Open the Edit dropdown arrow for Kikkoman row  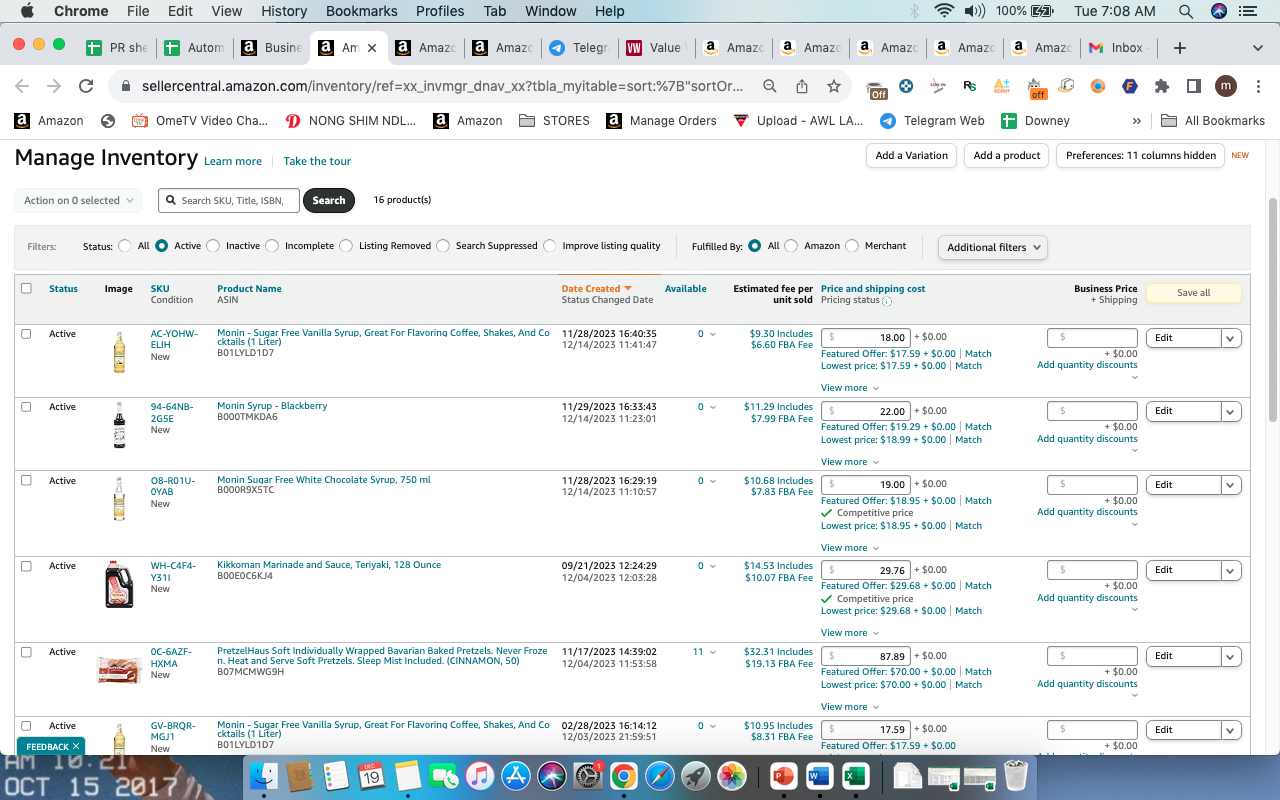[x=1232, y=570]
